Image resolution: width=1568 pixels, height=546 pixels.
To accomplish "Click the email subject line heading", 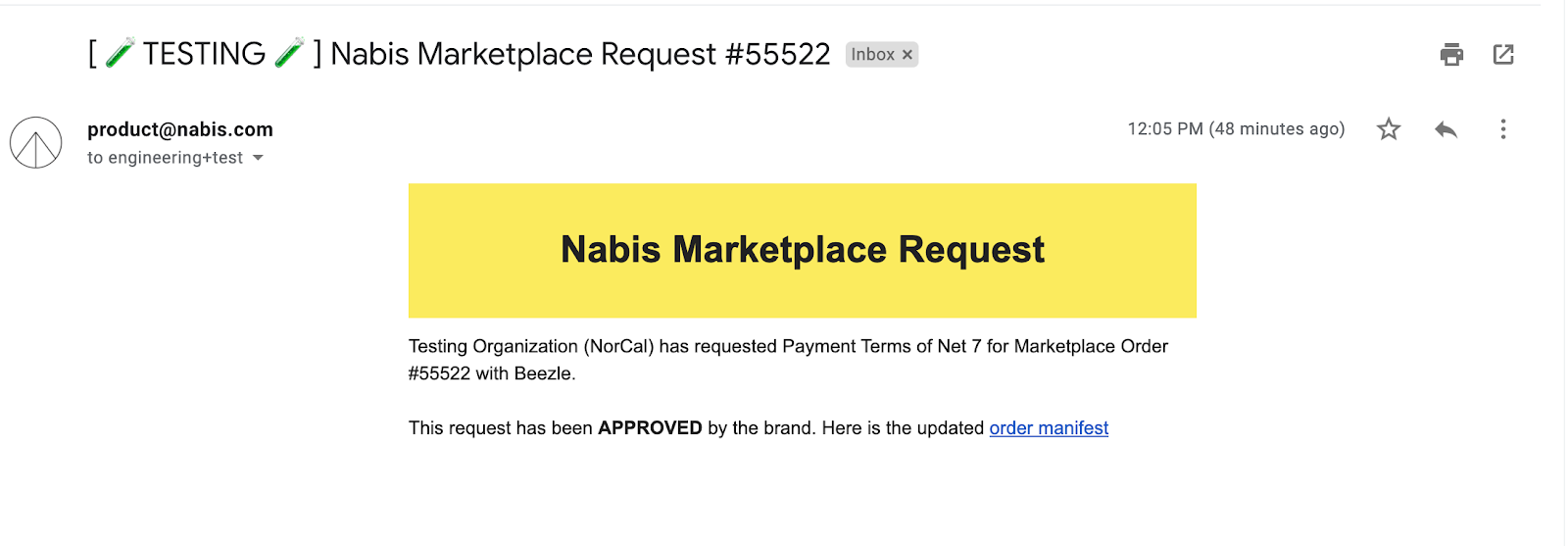I will pyautogui.click(x=578, y=54).
